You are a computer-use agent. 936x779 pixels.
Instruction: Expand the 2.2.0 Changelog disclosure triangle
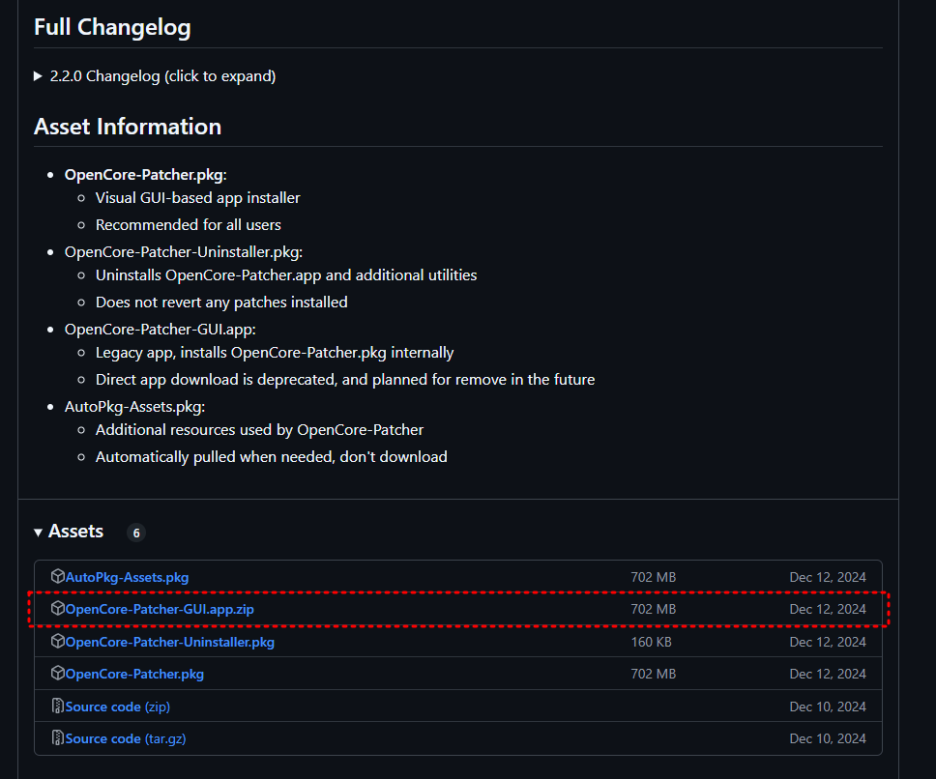click(38, 76)
